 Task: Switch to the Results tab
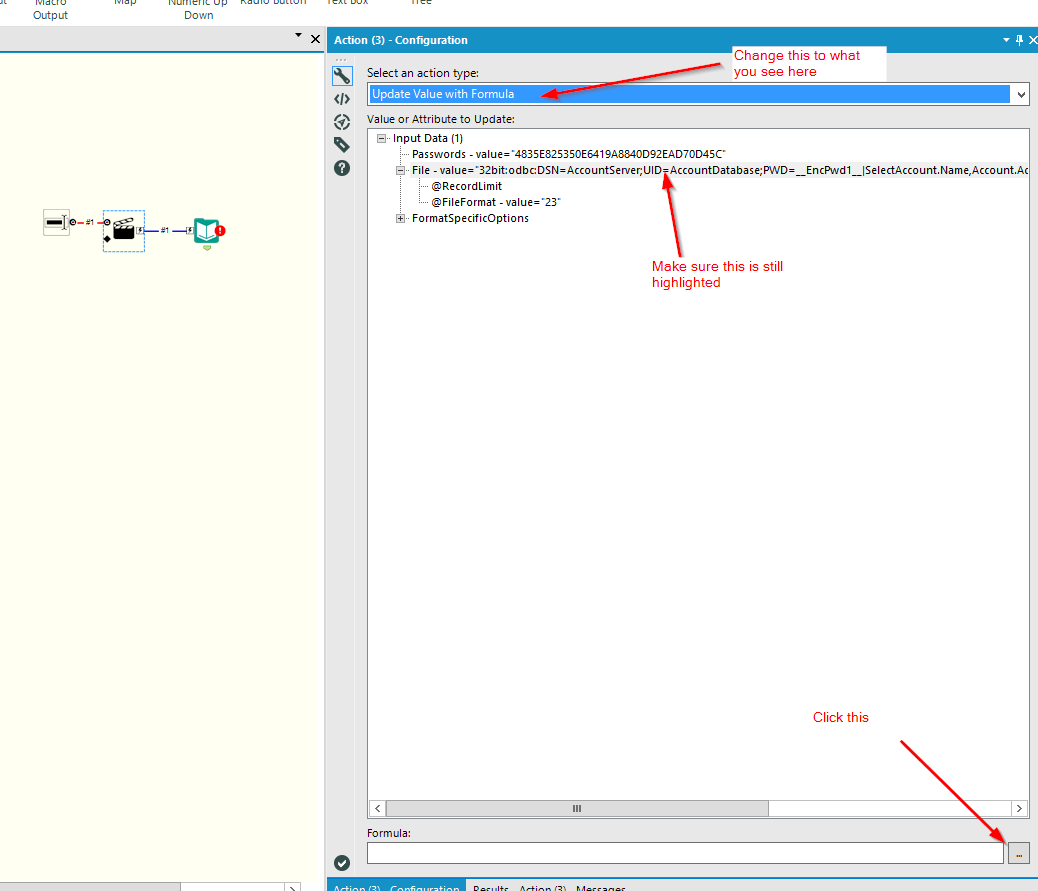490,888
